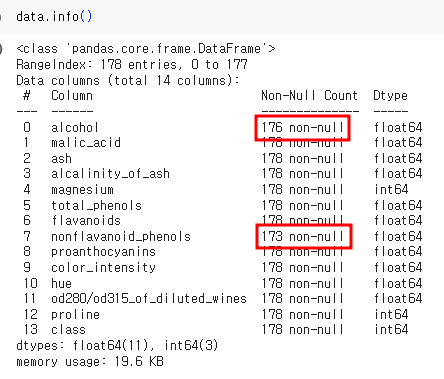Image resolution: width=444 pixels, height=379 pixels.
Task: Select the "ash" column name in row 2
Action: point(61,158)
